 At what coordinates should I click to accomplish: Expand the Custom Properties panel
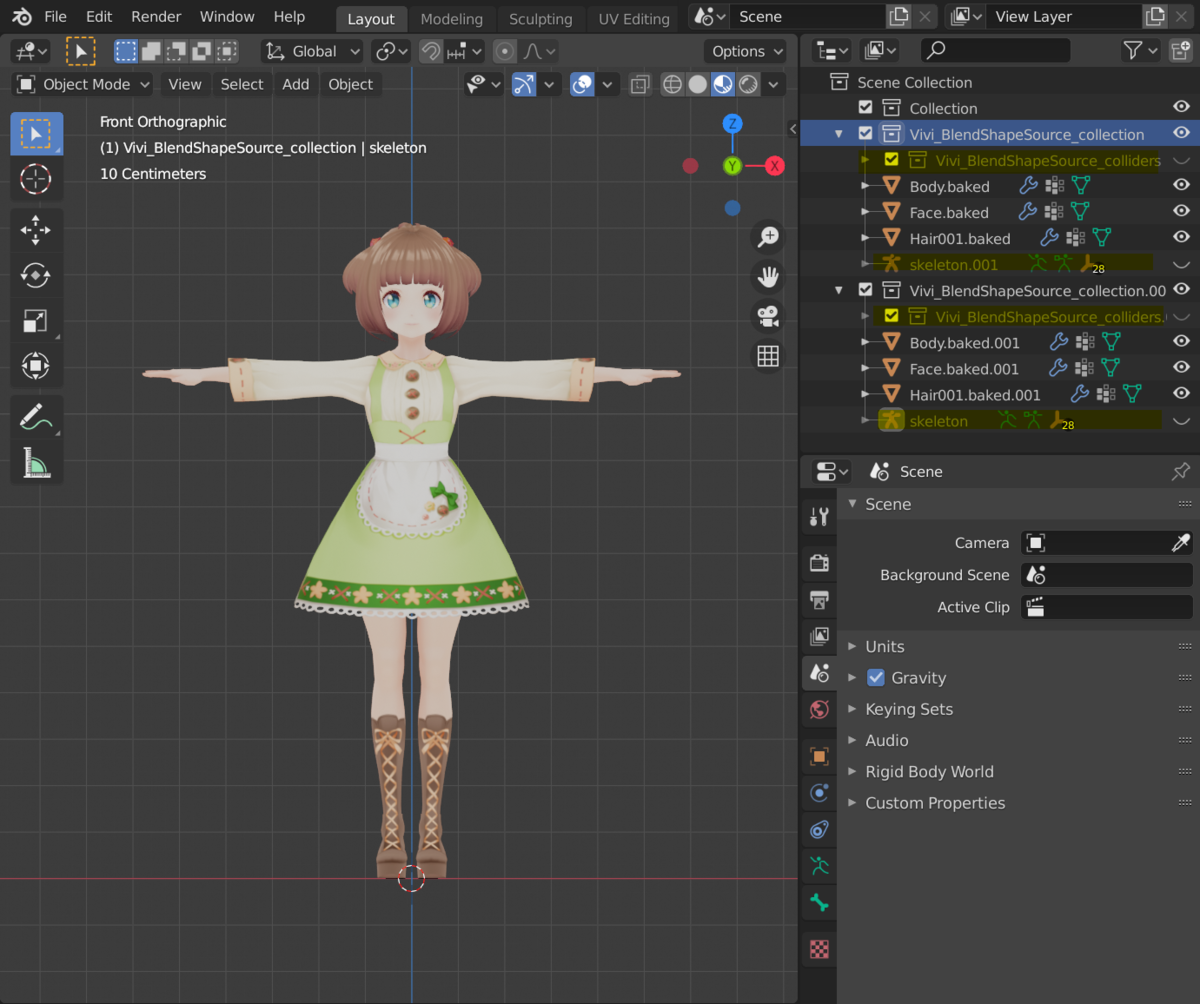point(935,803)
